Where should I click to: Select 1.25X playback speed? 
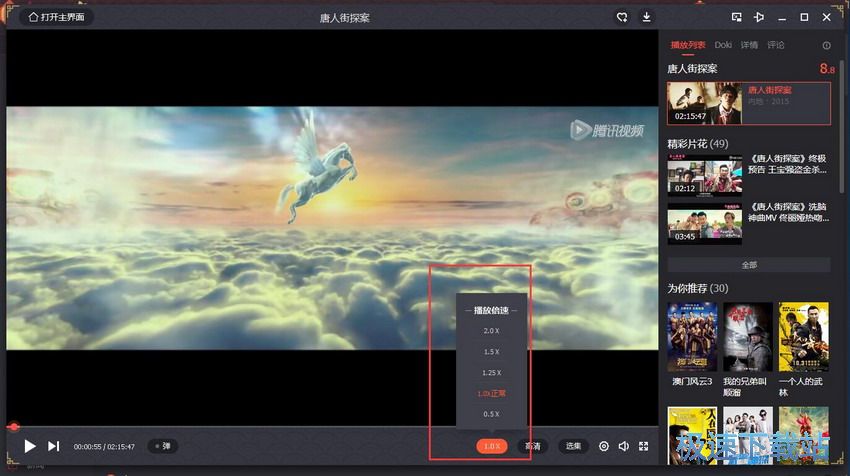(x=491, y=373)
